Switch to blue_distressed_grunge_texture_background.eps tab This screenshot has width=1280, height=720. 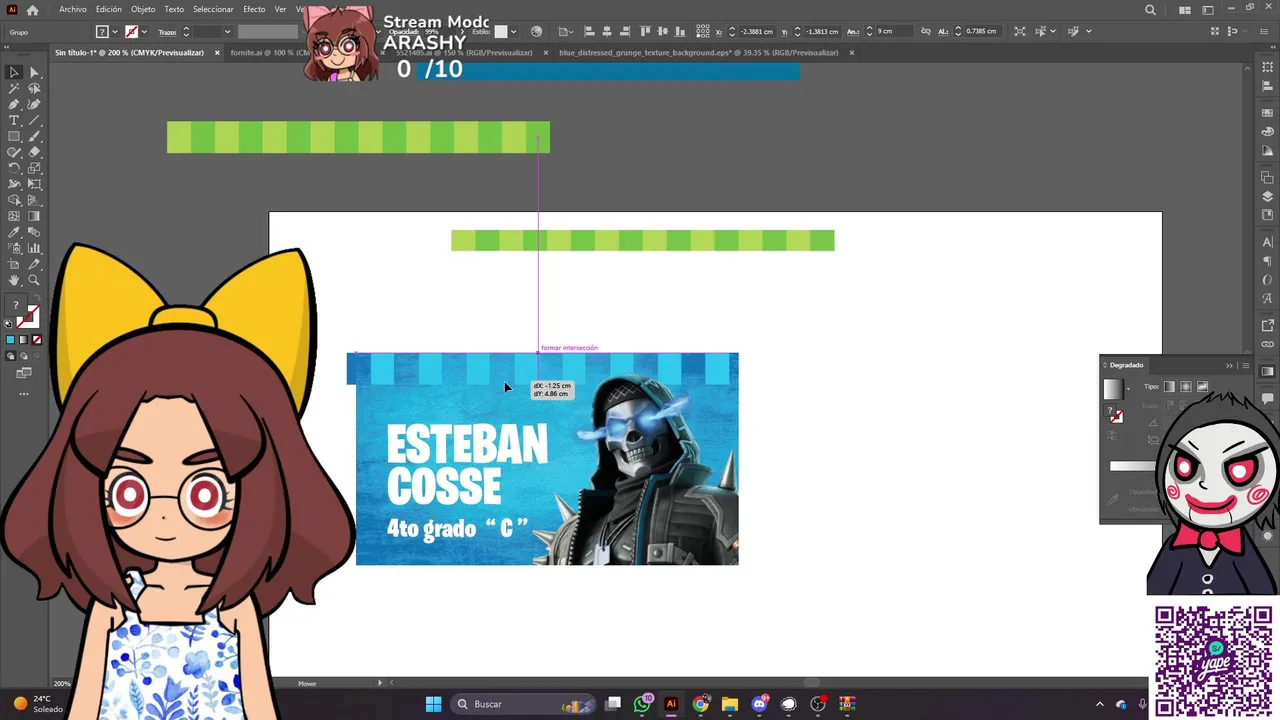(x=698, y=52)
